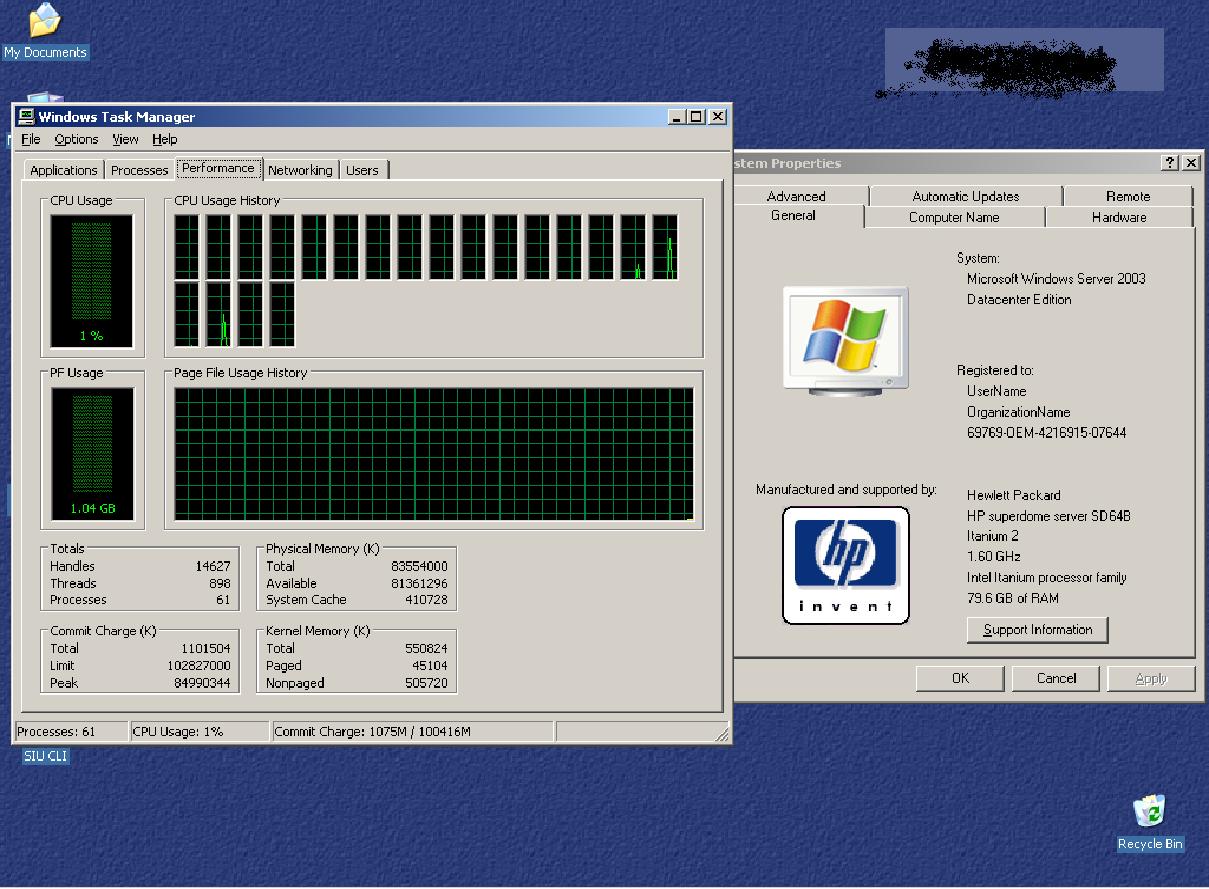Select the General tab in System Properties
The width and height of the screenshot is (1209, 889).
click(x=794, y=216)
